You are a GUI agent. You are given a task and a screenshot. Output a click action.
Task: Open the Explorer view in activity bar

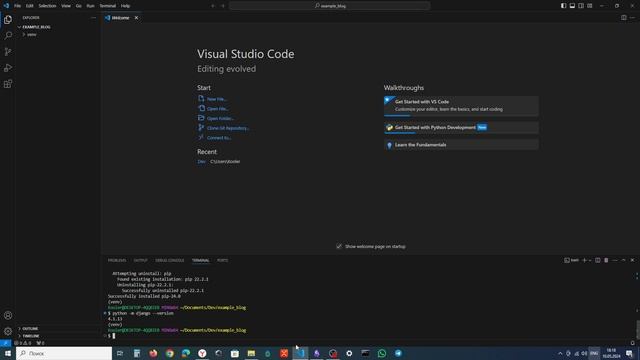(x=8, y=20)
